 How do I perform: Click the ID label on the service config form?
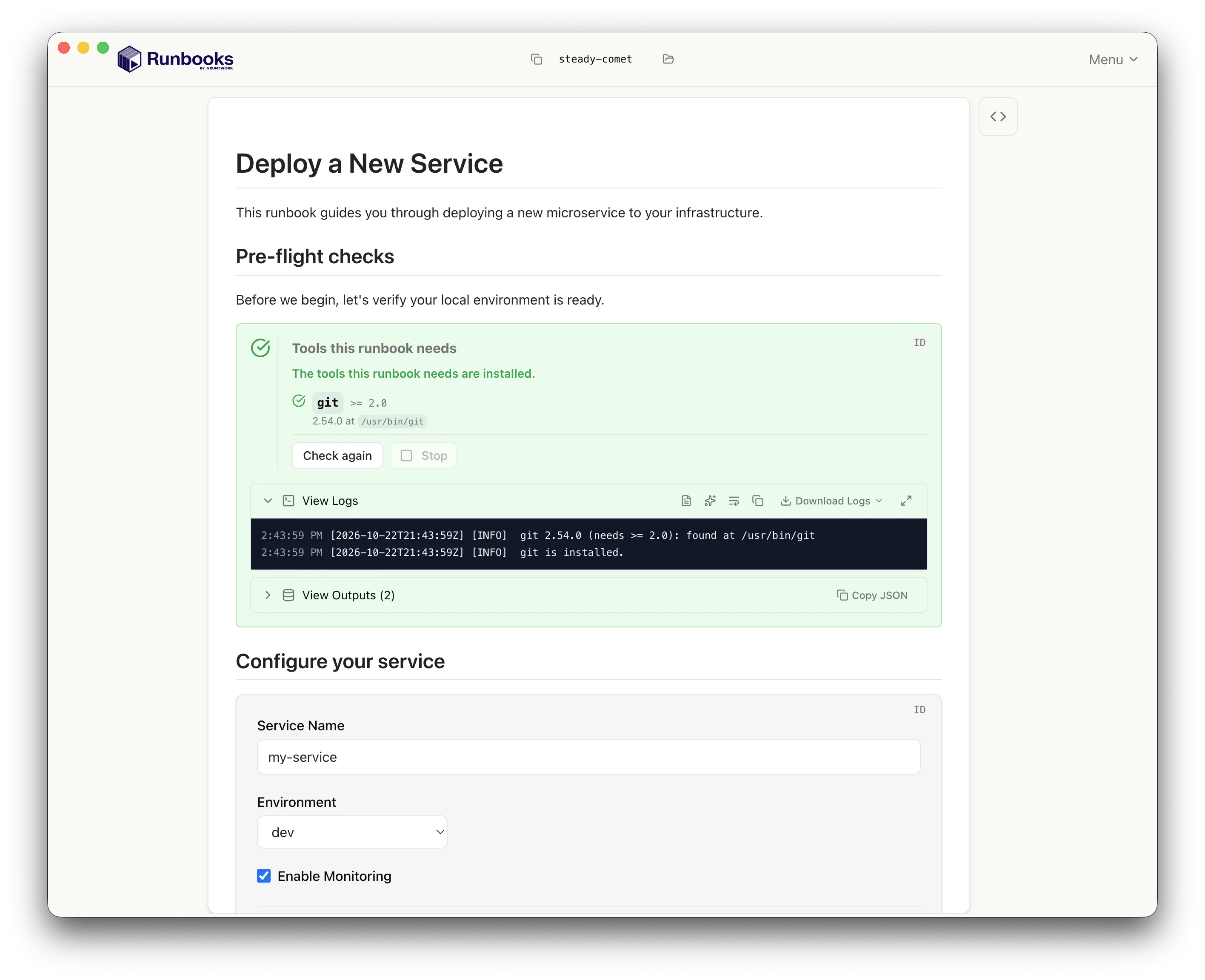919,709
